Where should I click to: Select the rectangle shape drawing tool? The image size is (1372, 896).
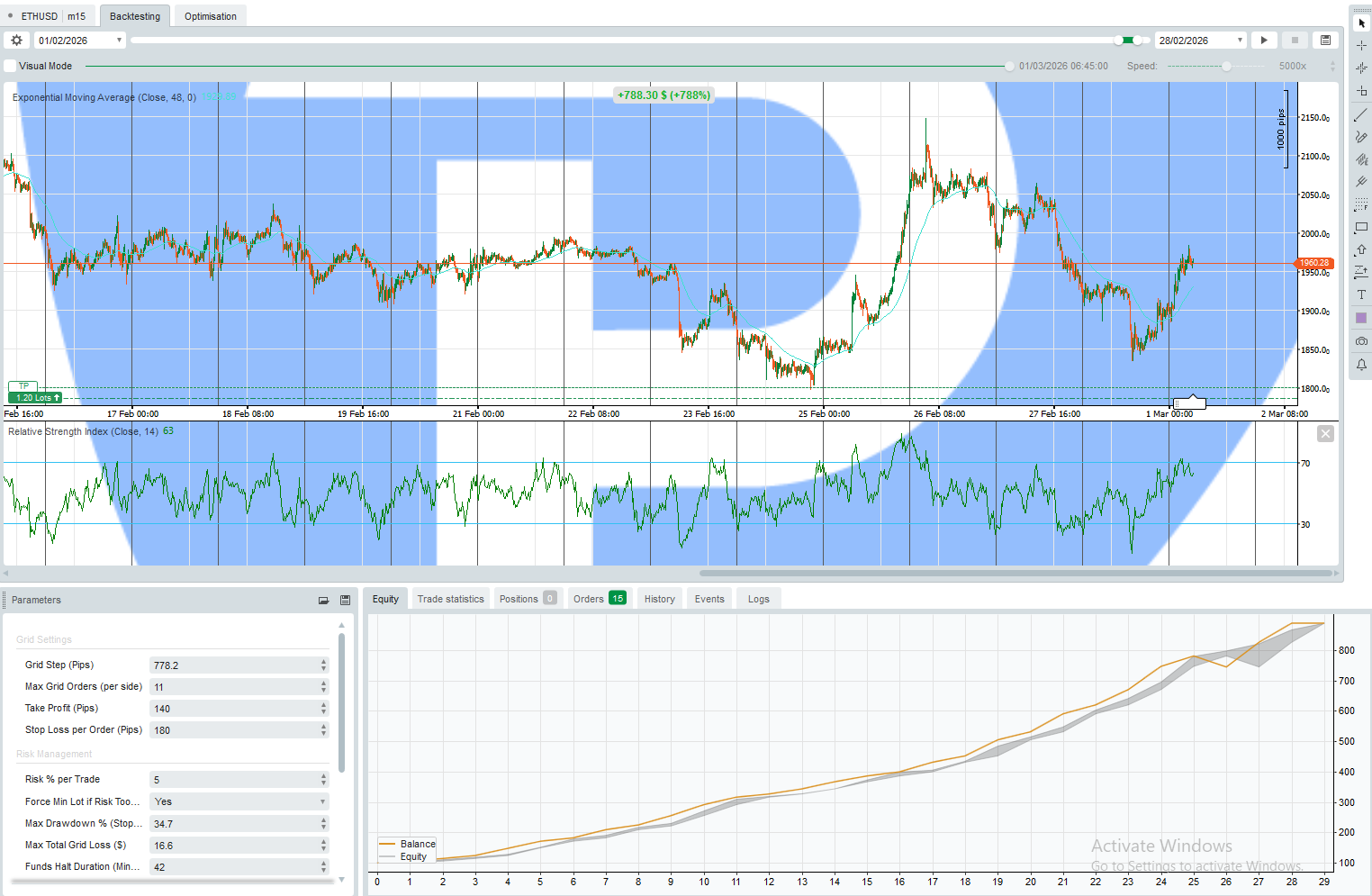[x=1361, y=228]
